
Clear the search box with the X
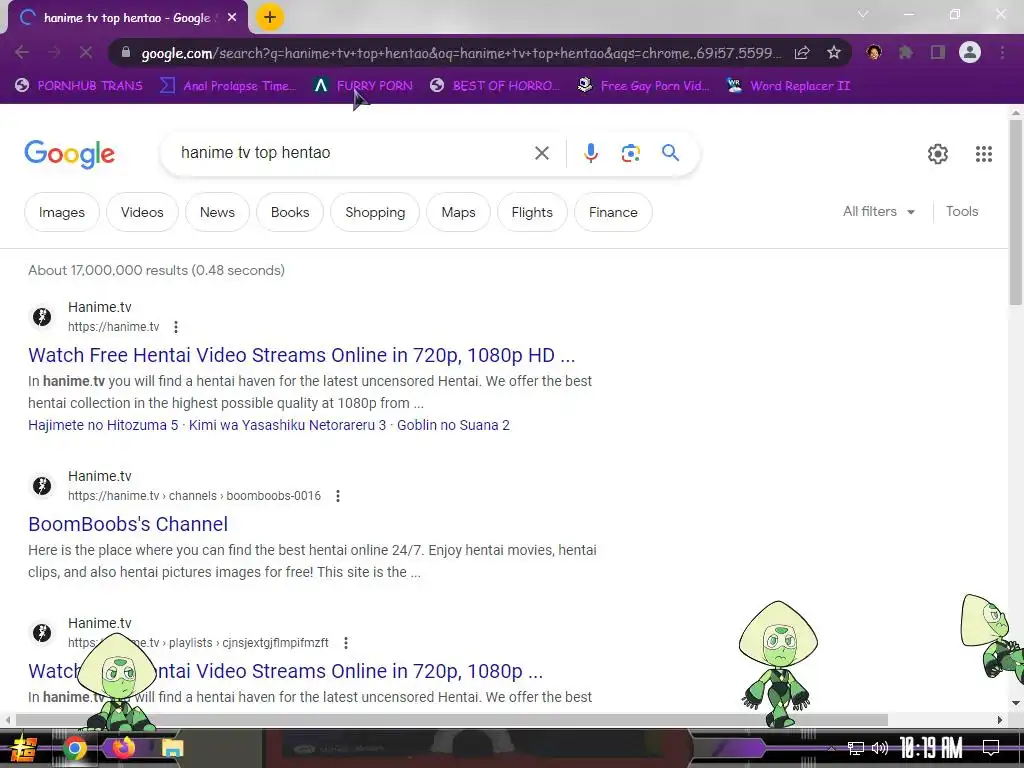(x=541, y=153)
